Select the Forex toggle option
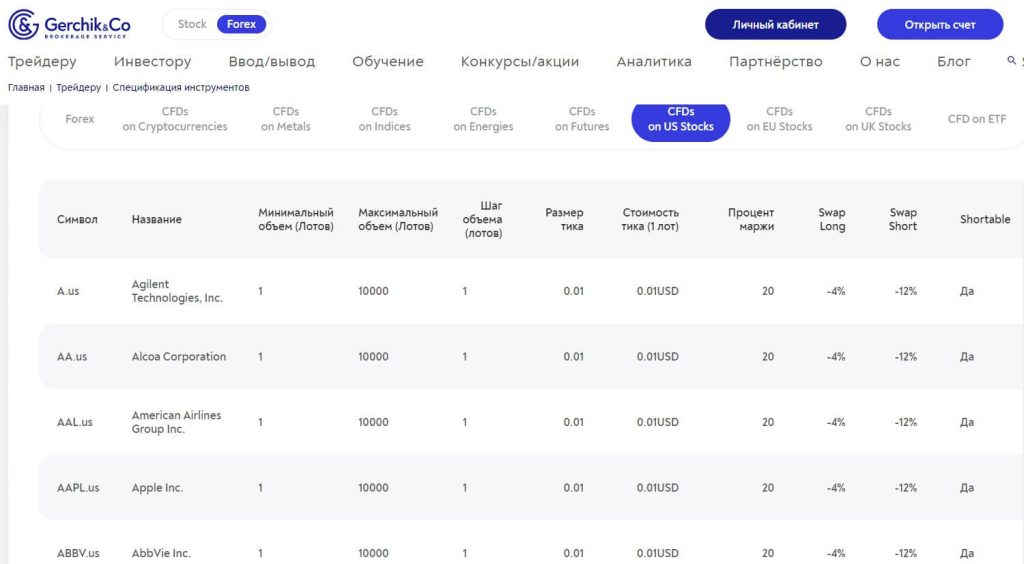Viewport: 1024px width, 564px height. [x=241, y=24]
